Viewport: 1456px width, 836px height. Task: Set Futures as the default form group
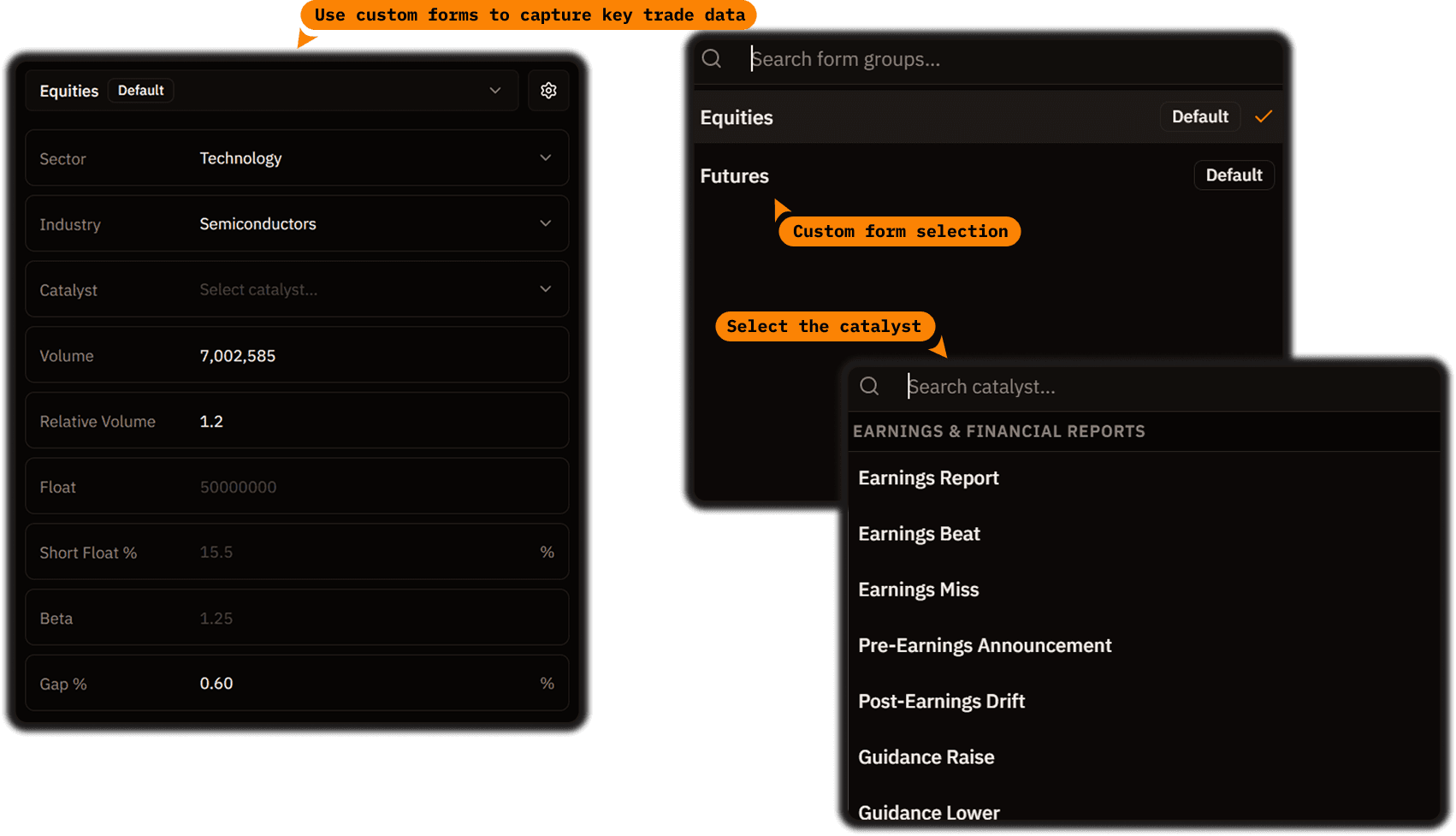coord(1234,175)
